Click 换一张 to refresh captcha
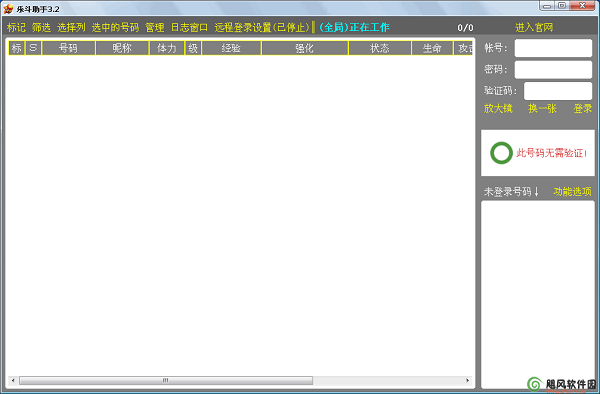Image resolution: width=600 pixels, height=394 pixels. pyautogui.click(x=542, y=109)
